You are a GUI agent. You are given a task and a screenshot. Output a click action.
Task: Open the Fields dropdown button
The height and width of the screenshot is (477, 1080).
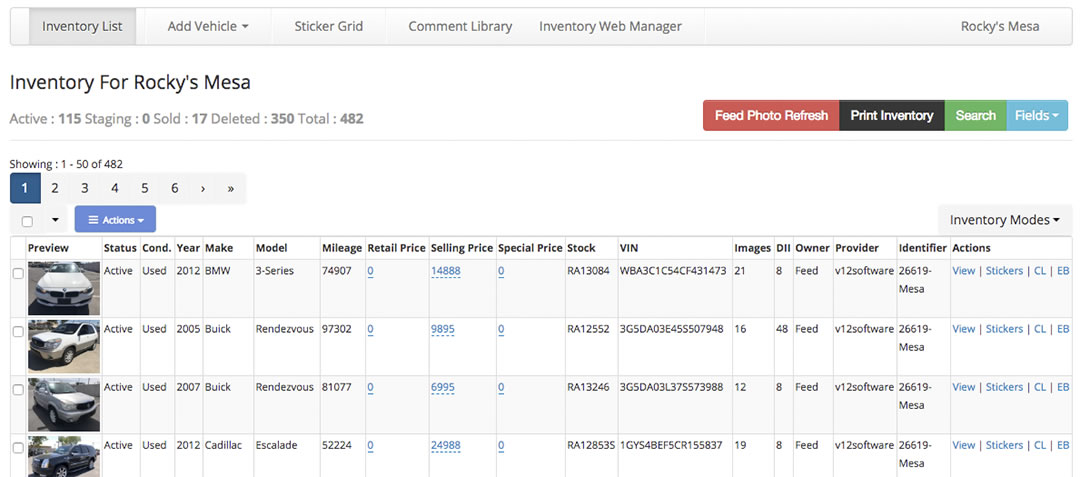1036,115
